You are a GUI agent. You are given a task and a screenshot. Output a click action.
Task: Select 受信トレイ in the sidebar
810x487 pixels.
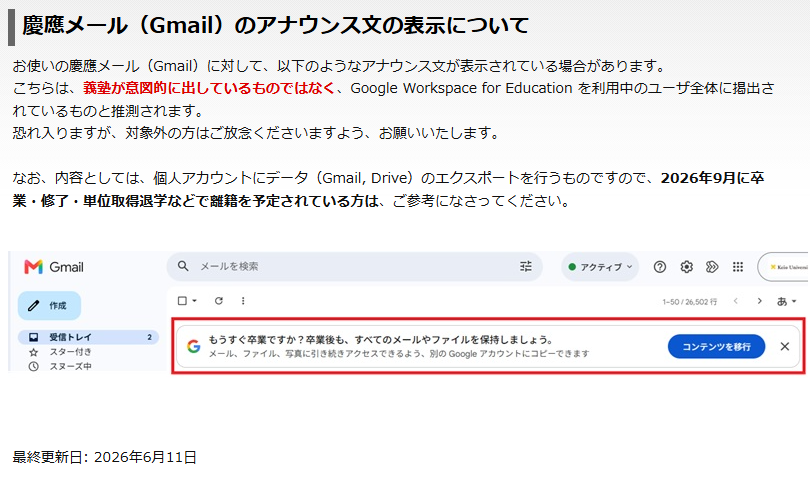[88, 337]
